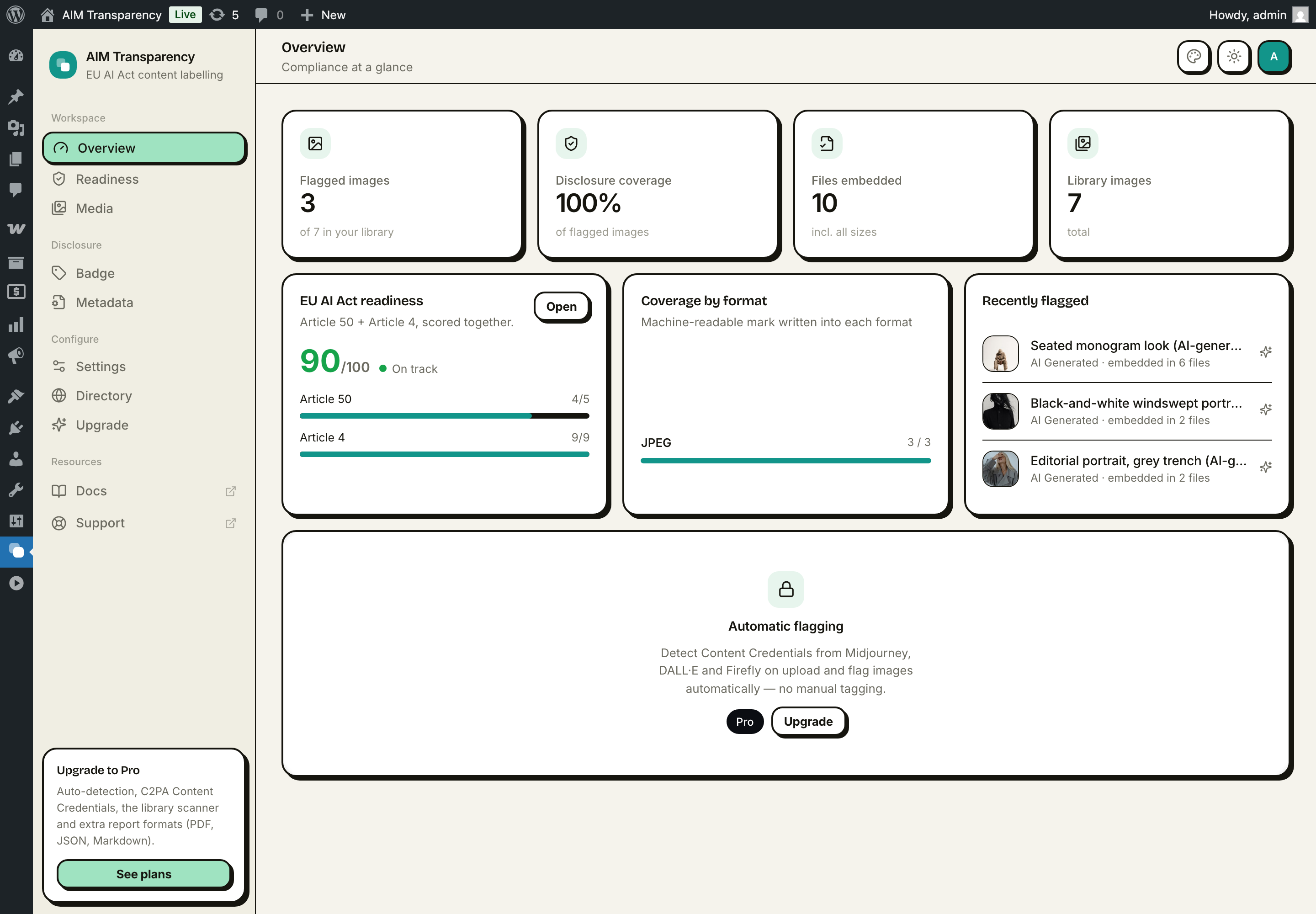Open Directory under Configure
The image size is (1316, 914).
click(144, 396)
